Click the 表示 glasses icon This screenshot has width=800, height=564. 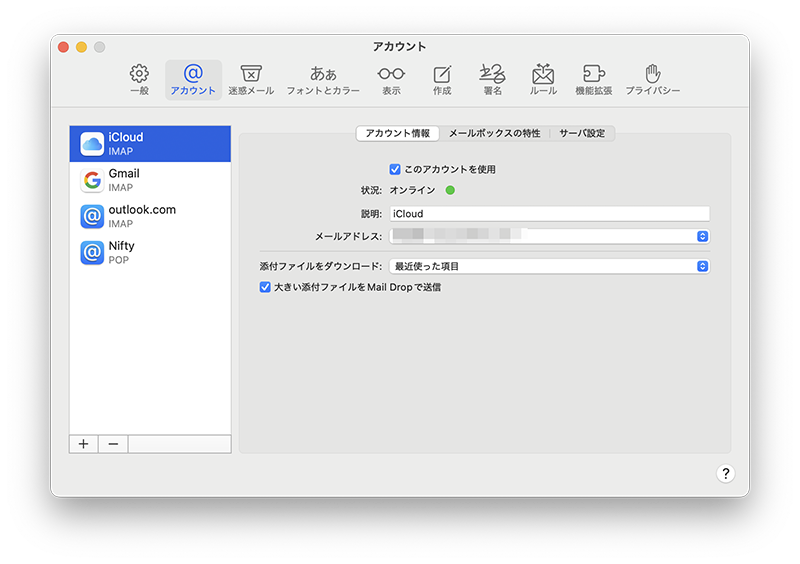click(x=391, y=79)
